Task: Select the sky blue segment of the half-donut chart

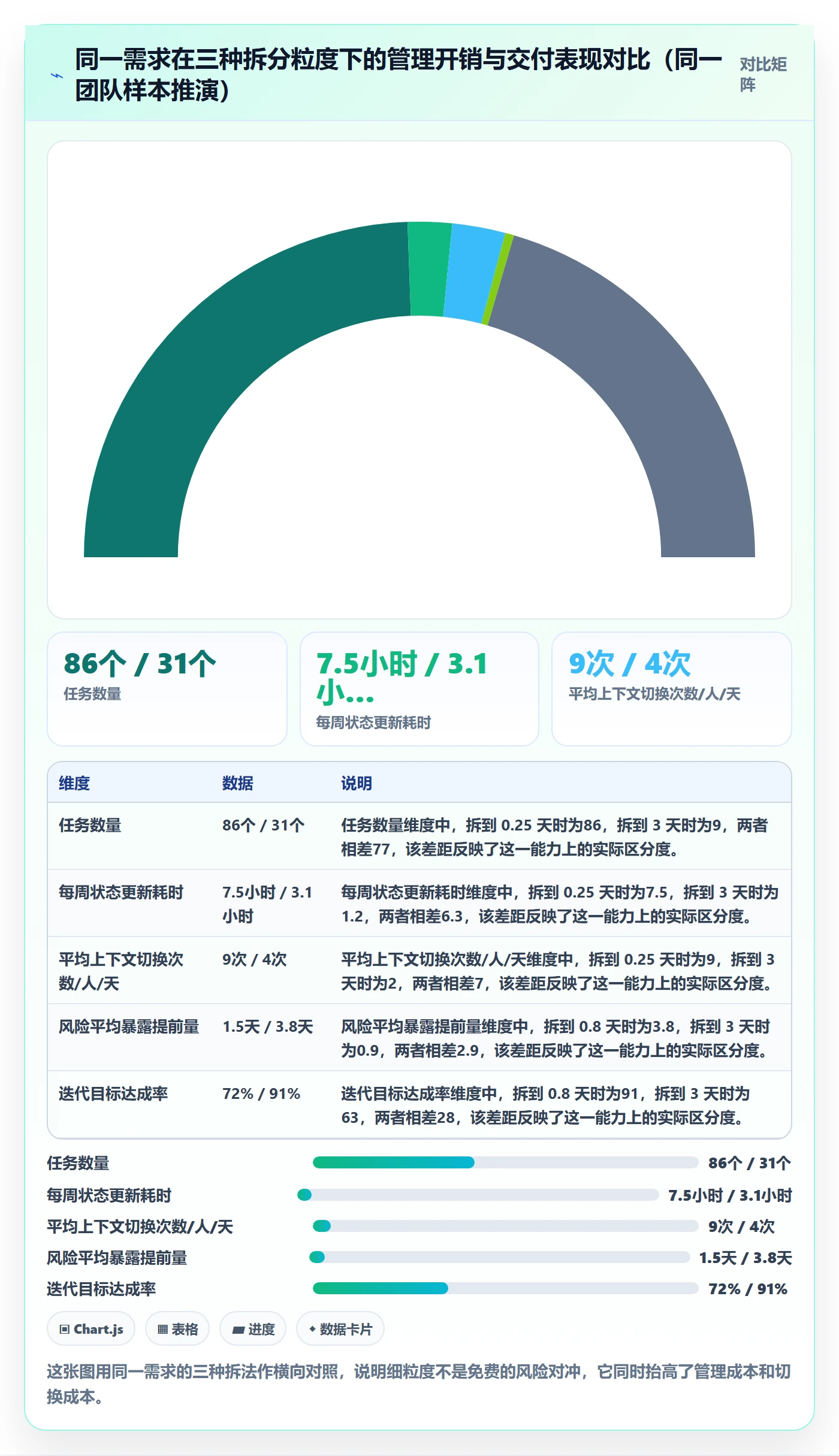Action: tap(473, 274)
